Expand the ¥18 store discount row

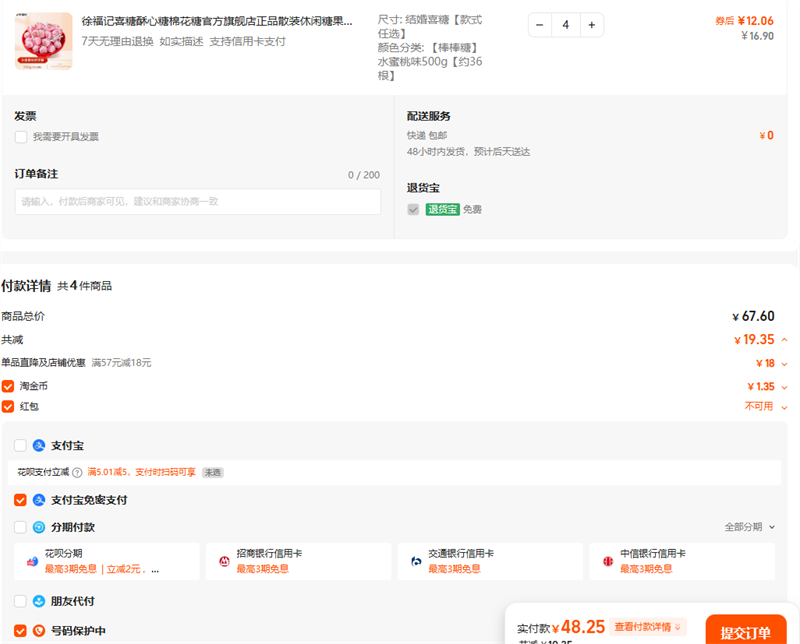(784, 364)
